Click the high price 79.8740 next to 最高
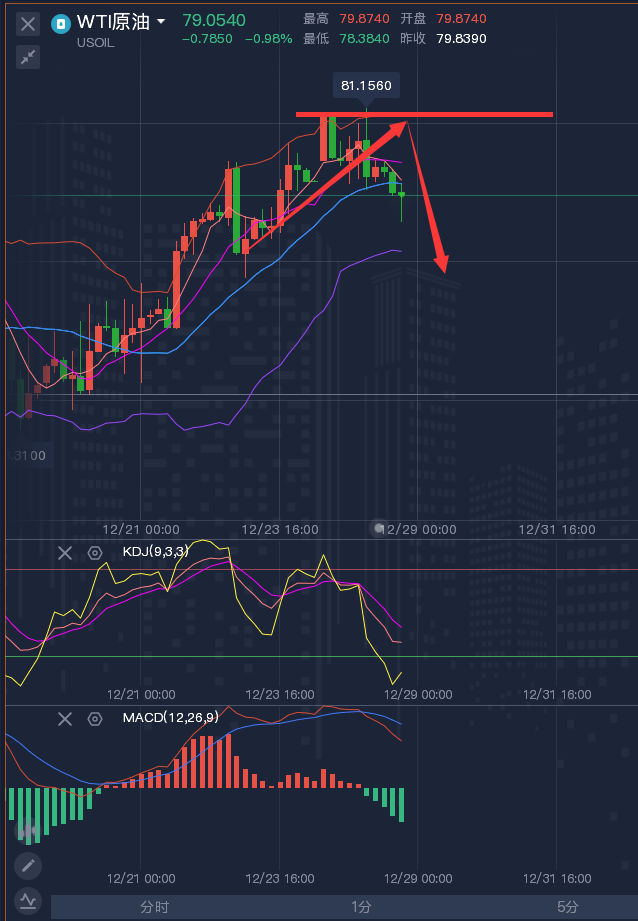This screenshot has height=921, width=638. (364, 19)
